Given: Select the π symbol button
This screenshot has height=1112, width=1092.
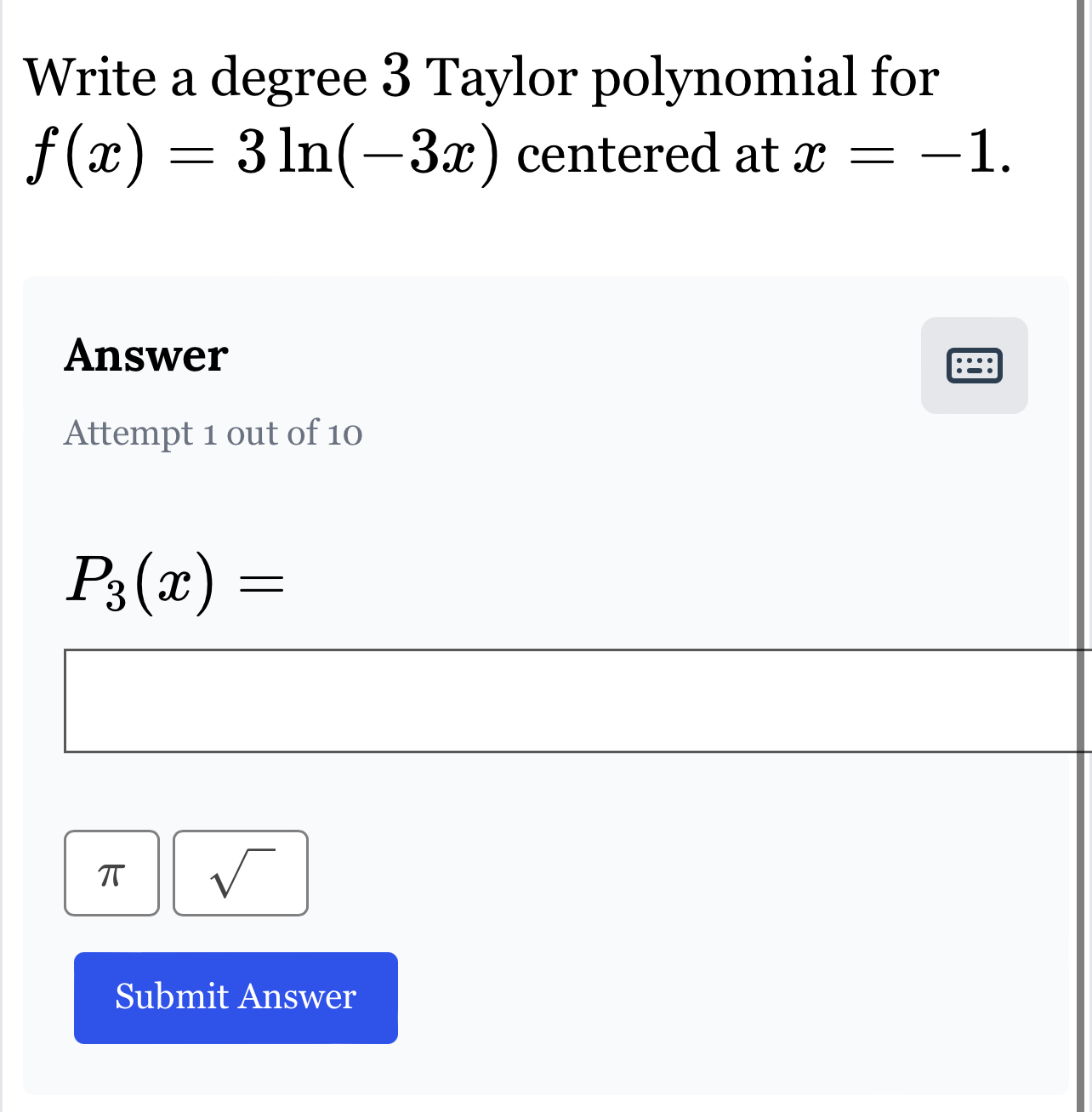Looking at the screenshot, I should (x=111, y=873).
